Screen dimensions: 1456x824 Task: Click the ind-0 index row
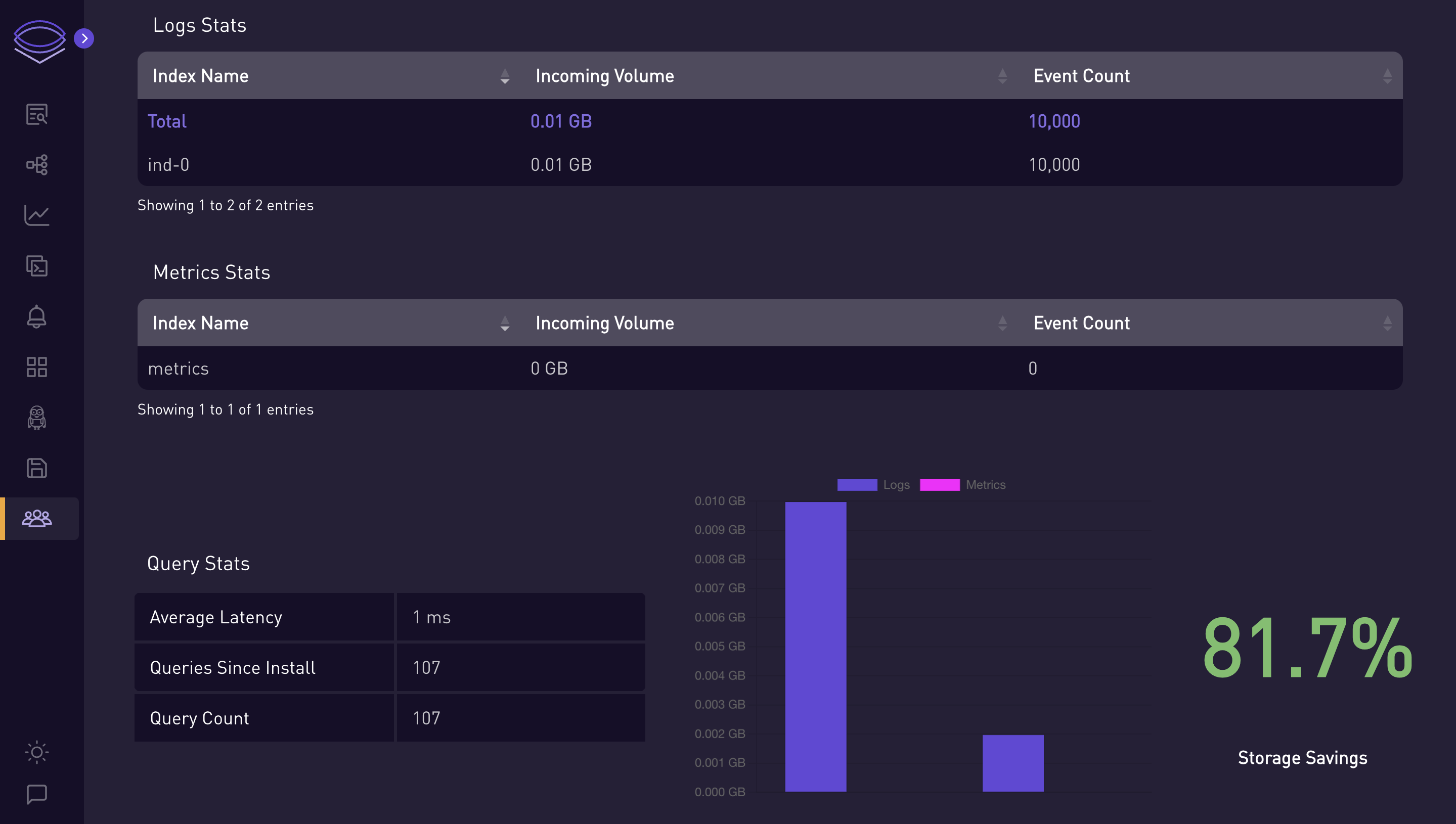tap(770, 165)
